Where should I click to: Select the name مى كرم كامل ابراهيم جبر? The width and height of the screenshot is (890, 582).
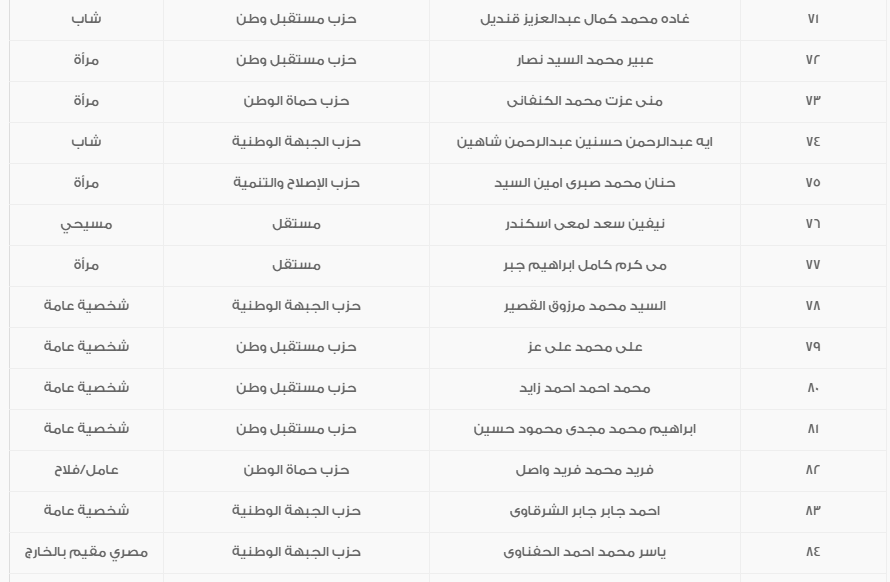click(585, 265)
